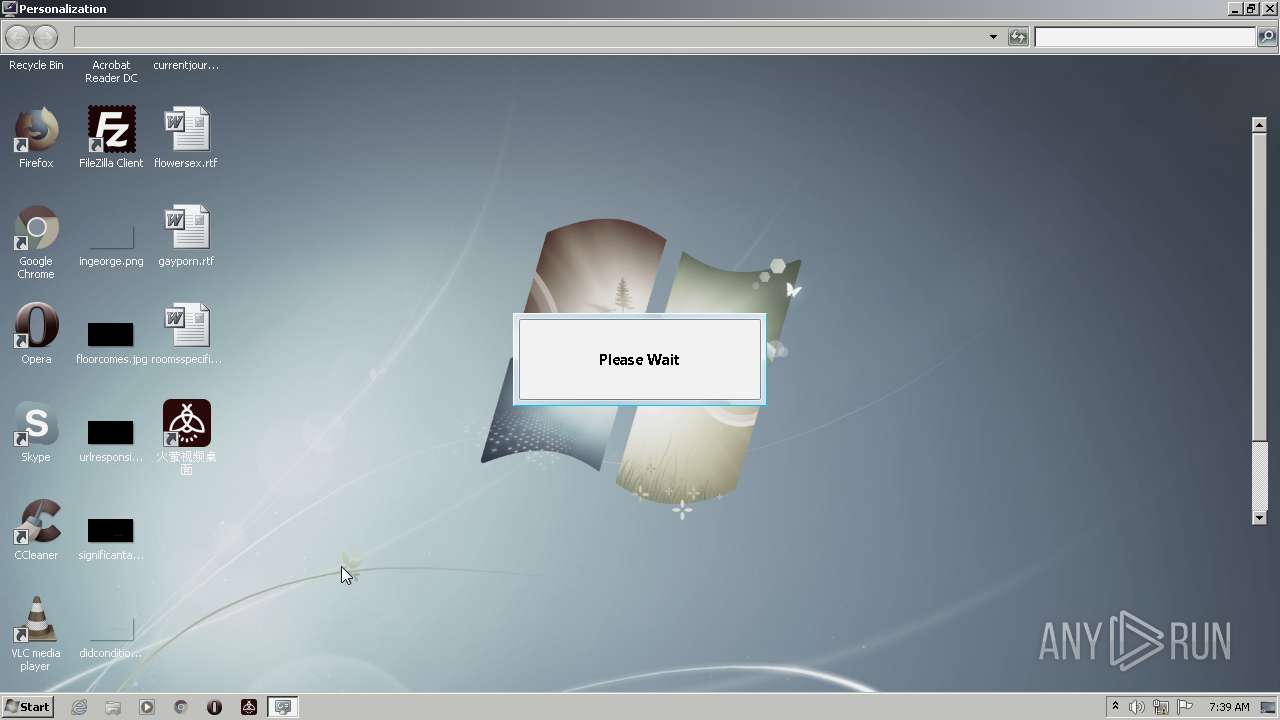The height and width of the screenshot is (720, 1280).
Task: Click the vertical scrollbar thumb
Action: (x=1259, y=285)
